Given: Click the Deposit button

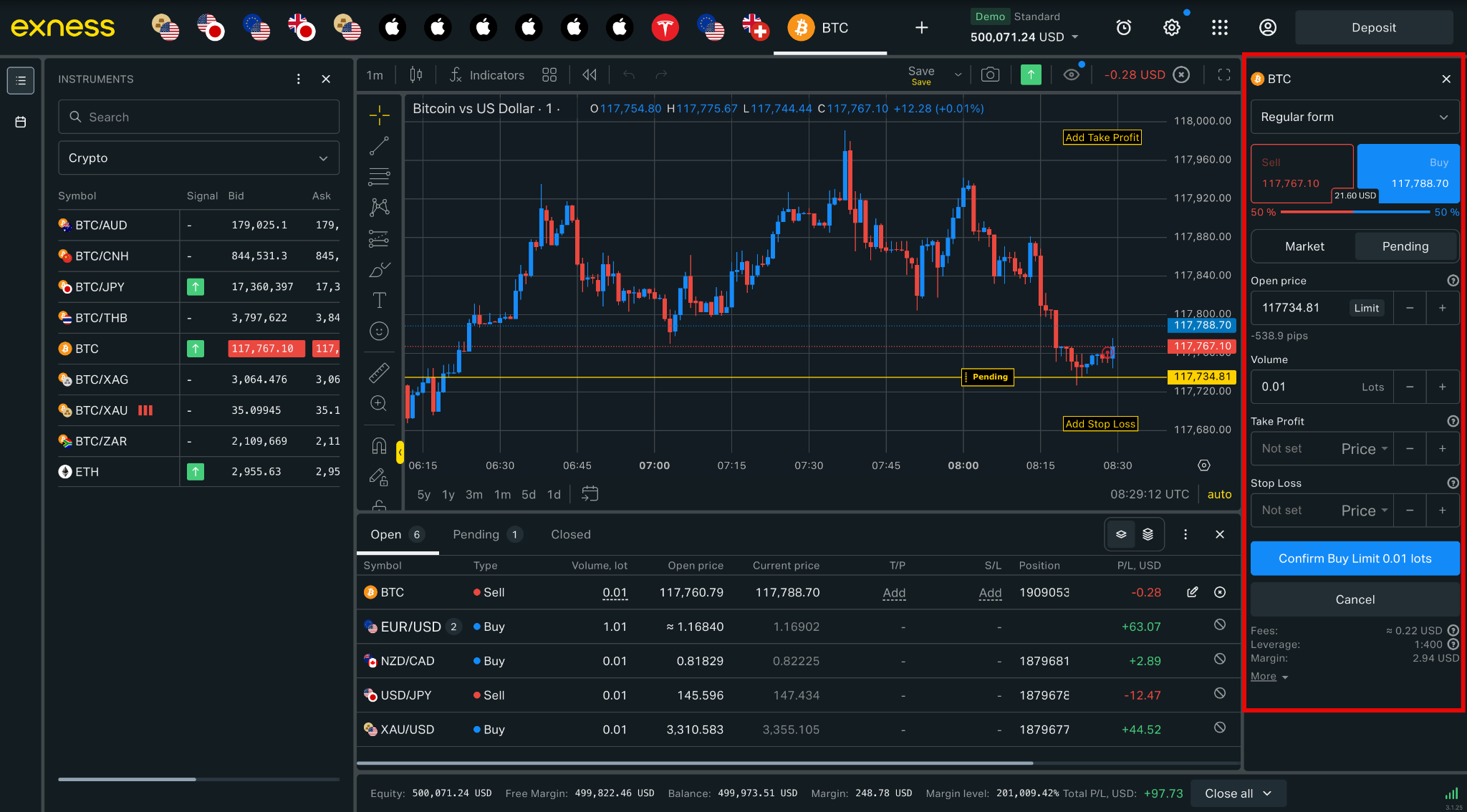Looking at the screenshot, I should (1374, 27).
